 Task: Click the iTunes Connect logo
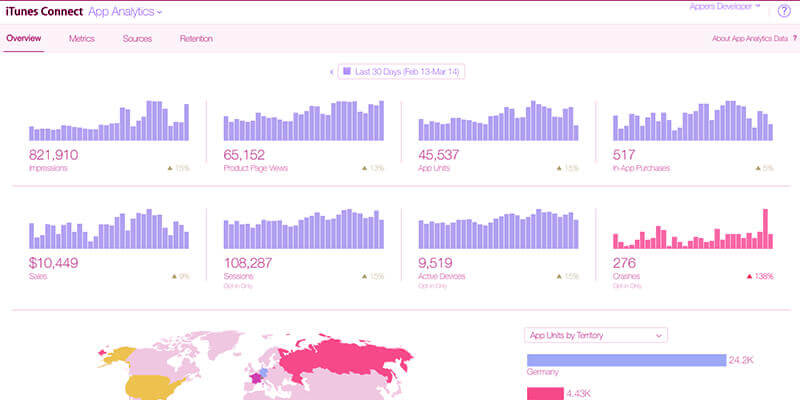pos(44,12)
